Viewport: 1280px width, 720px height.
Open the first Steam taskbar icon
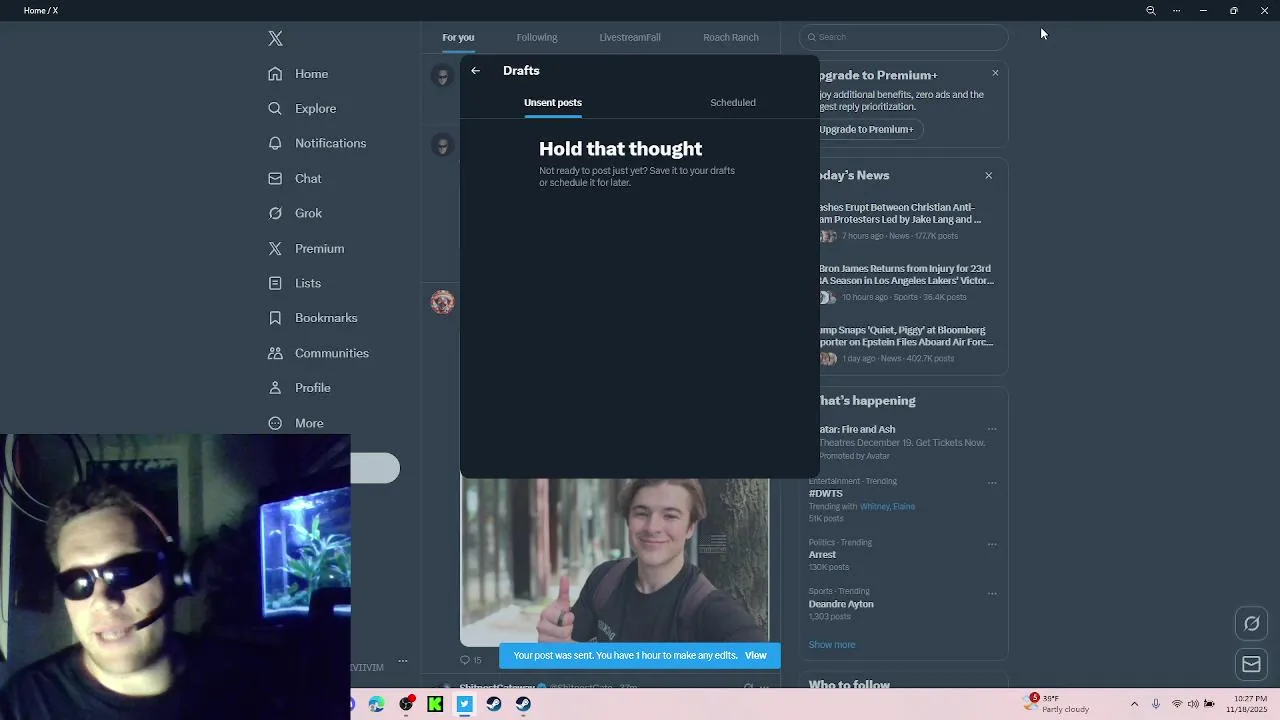coord(494,704)
